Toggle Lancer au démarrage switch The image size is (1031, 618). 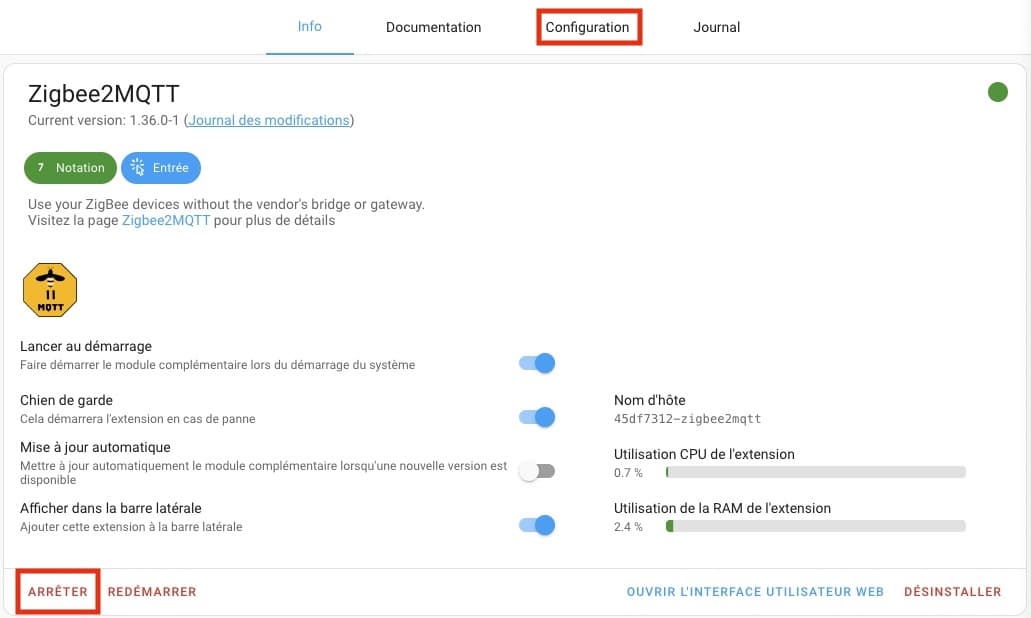pyautogui.click(x=537, y=363)
